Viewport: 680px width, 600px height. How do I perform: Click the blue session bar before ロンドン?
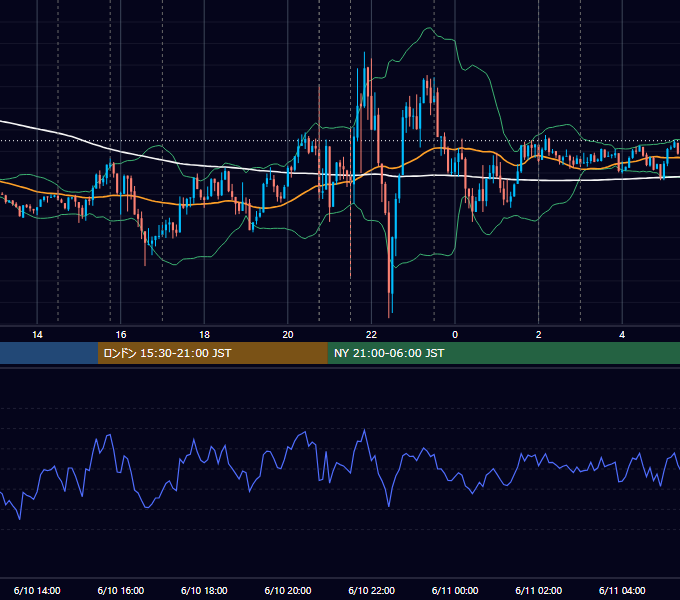49,353
